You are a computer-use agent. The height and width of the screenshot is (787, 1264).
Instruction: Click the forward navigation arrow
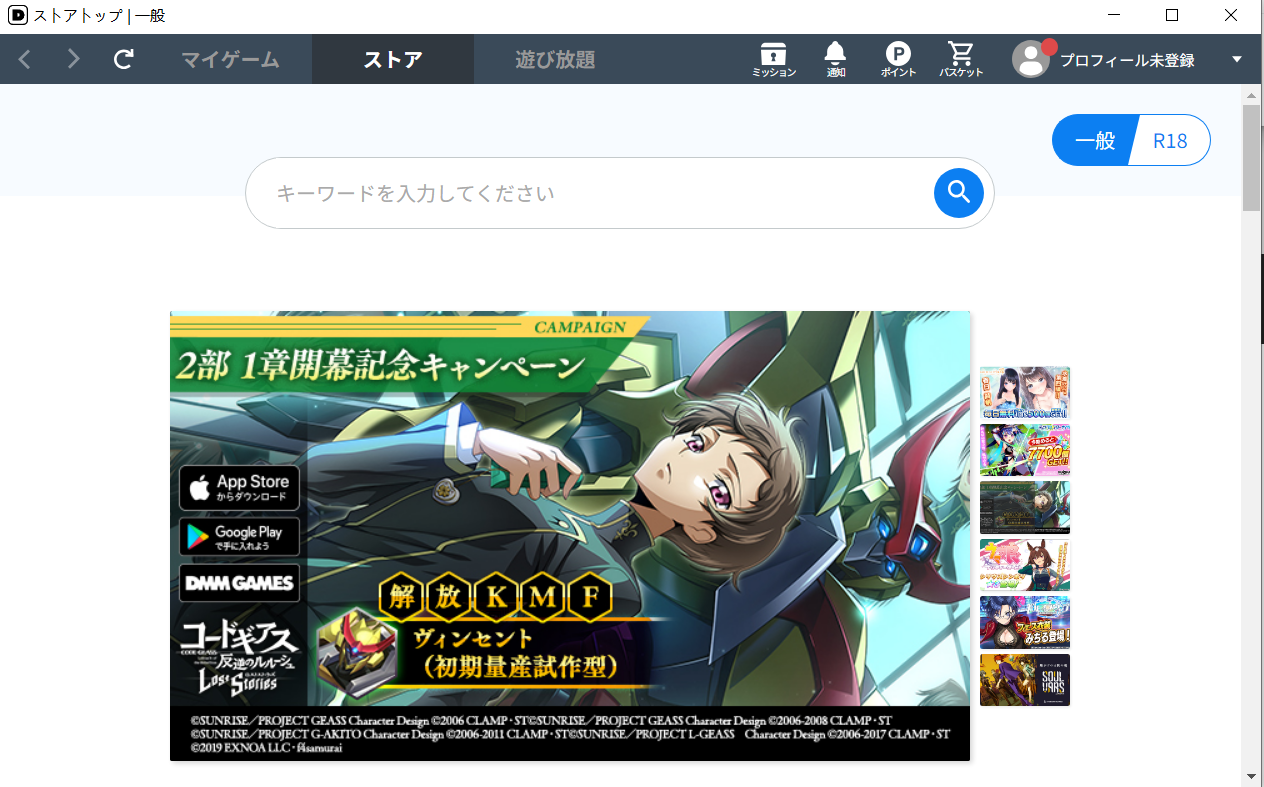pyautogui.click(x=73, y=60)
